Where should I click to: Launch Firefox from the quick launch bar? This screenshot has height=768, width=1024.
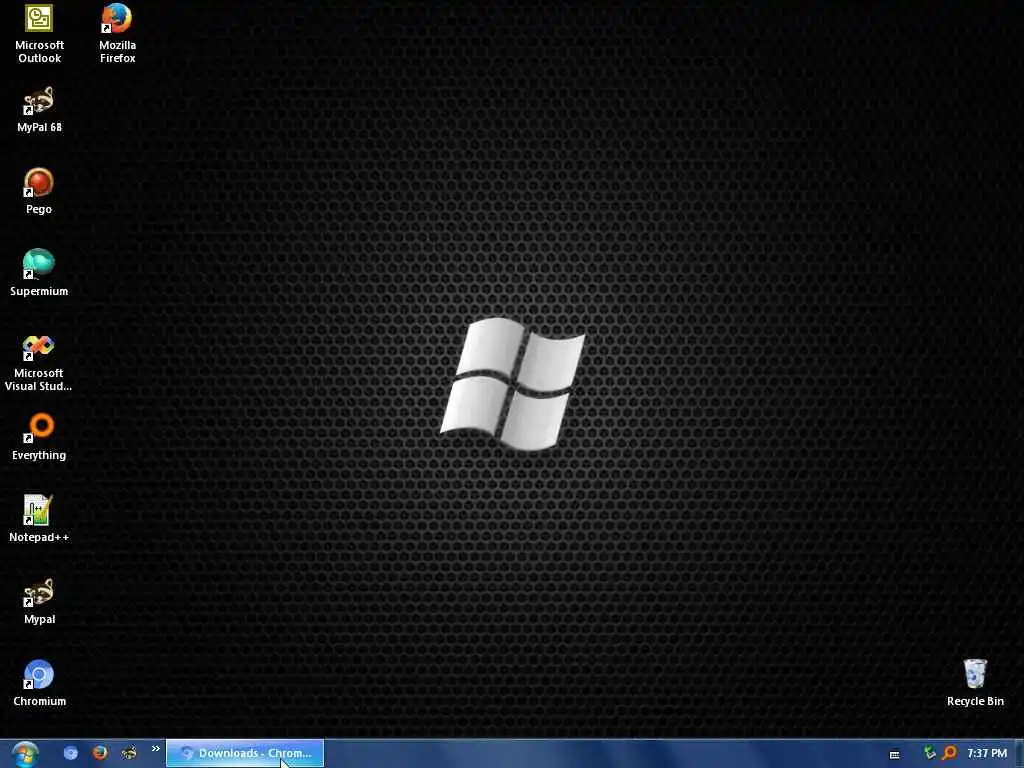pyautogui.click(x=100, y=753)
